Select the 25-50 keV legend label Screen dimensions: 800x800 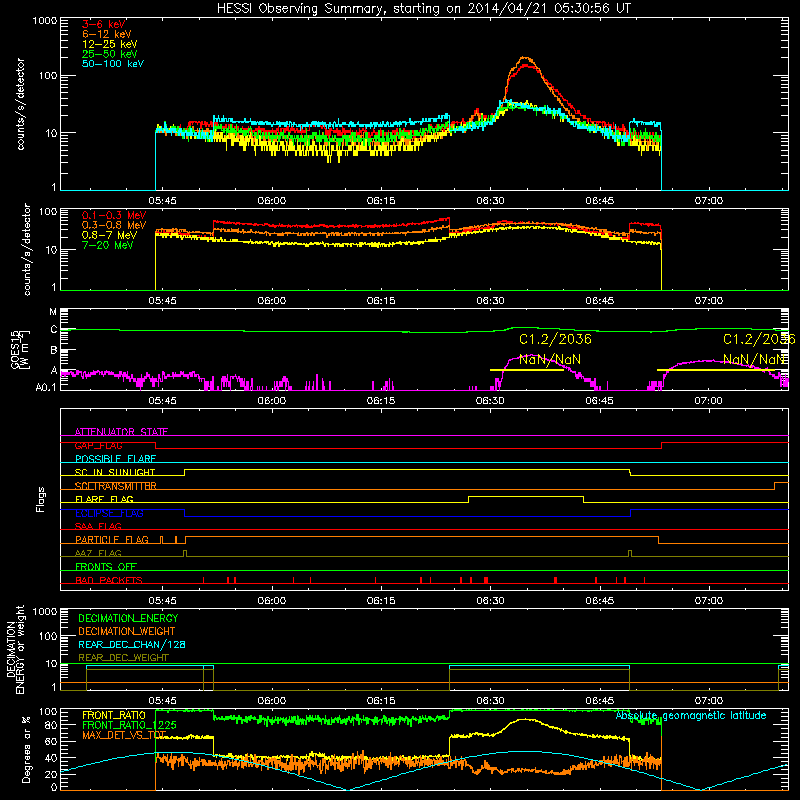pos(110,54)
